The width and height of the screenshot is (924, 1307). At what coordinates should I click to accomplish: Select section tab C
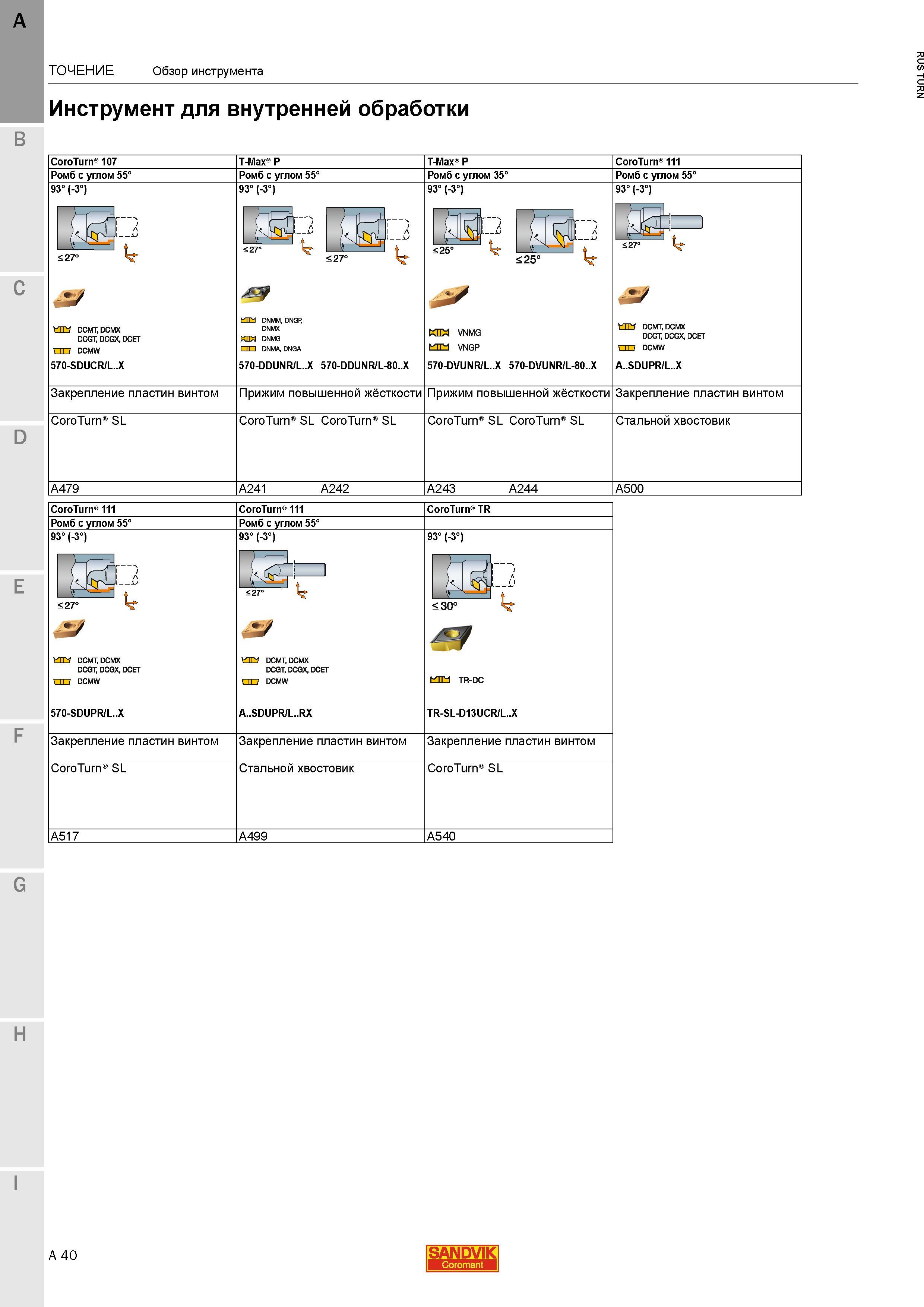click(22, 348)
